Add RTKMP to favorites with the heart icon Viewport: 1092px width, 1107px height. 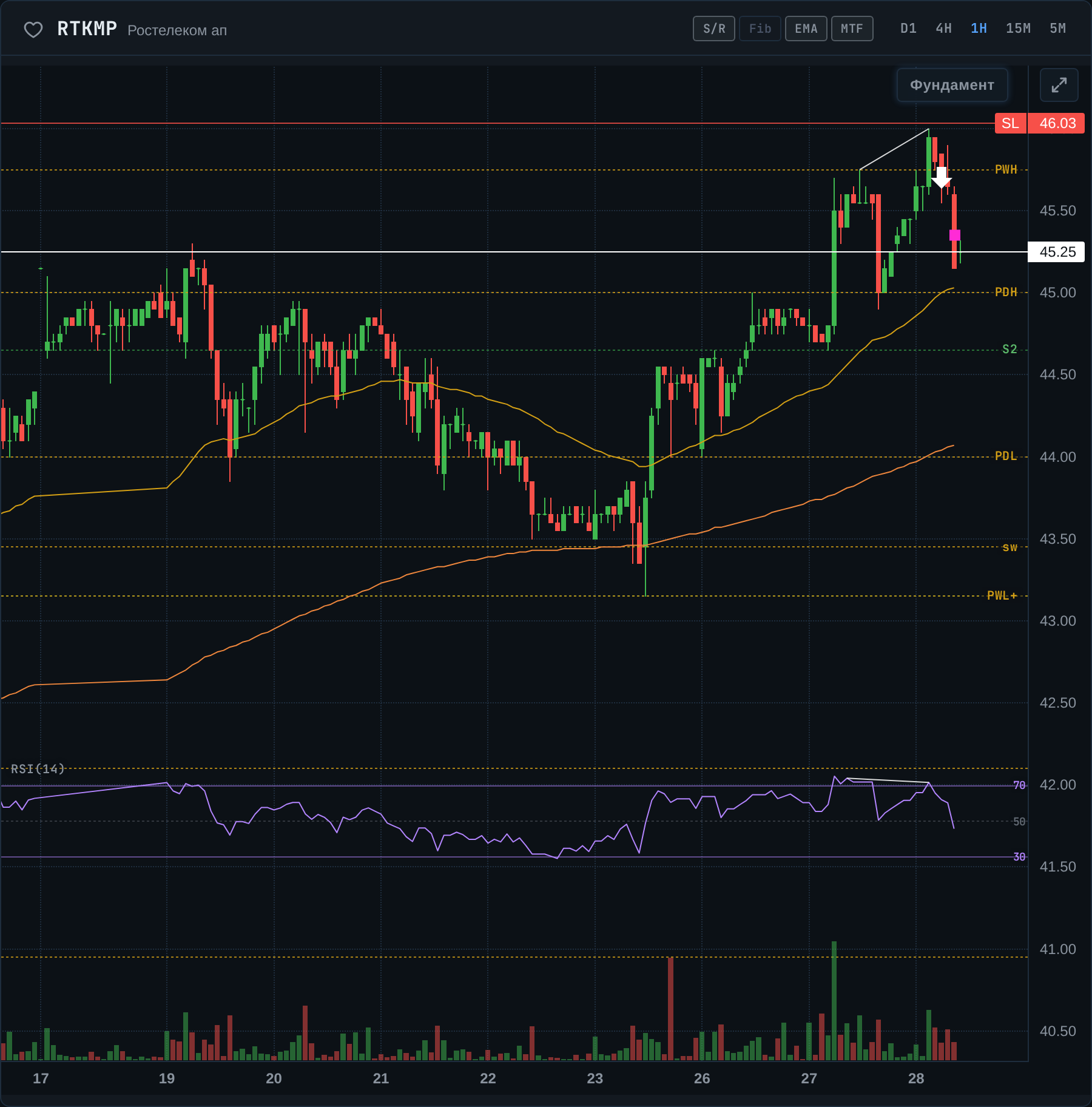(33, 29)
